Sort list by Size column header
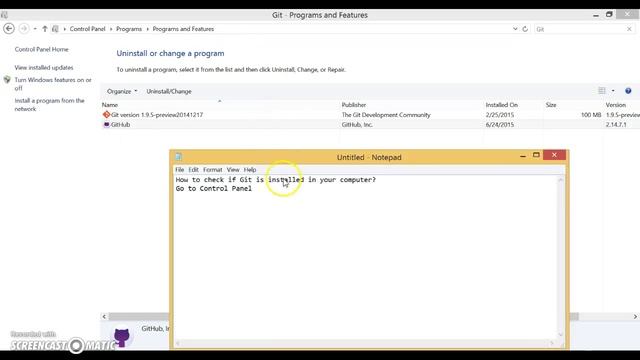 tap(551, 105)
